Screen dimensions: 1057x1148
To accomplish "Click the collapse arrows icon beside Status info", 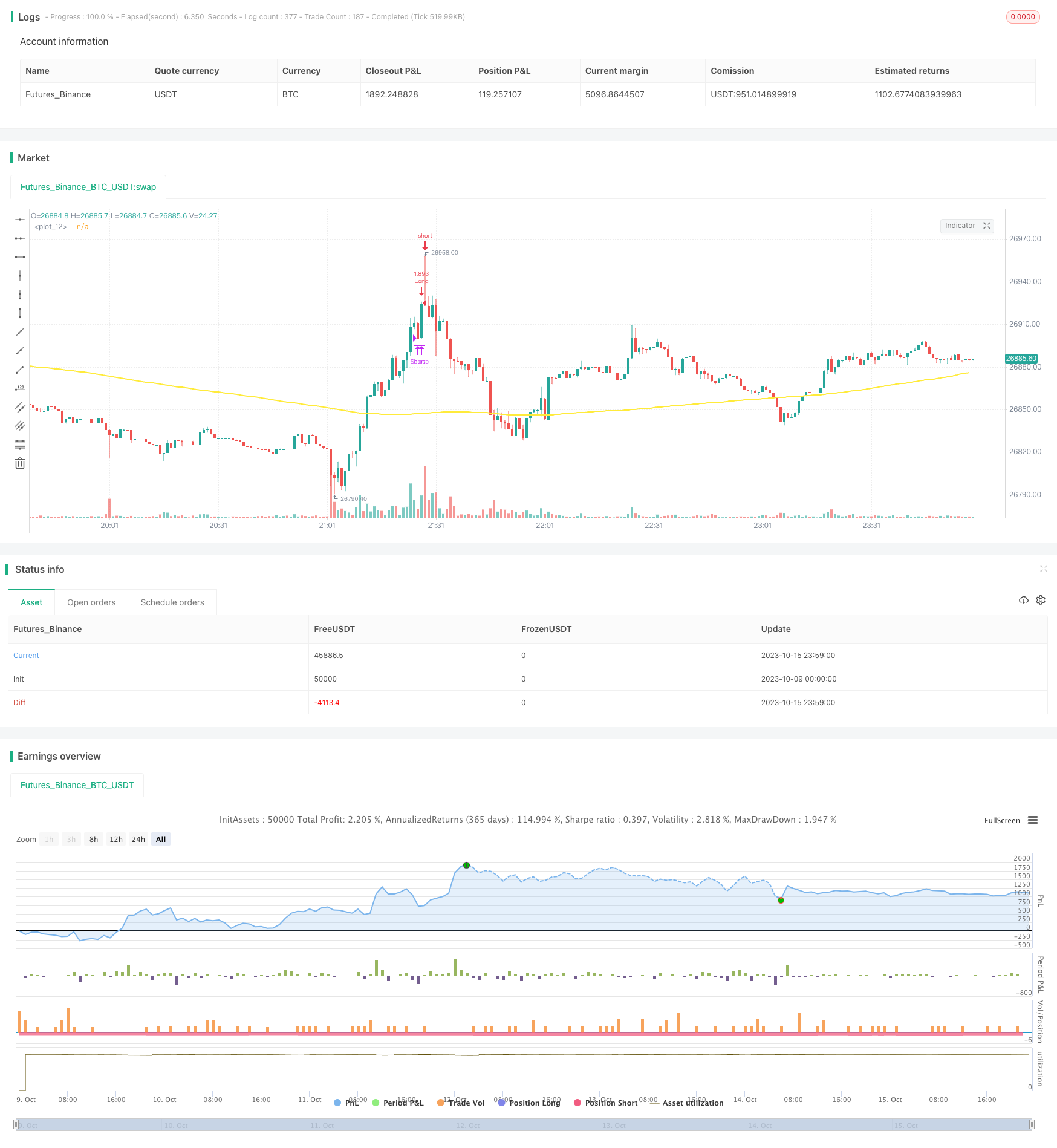I will (1043, 569).
